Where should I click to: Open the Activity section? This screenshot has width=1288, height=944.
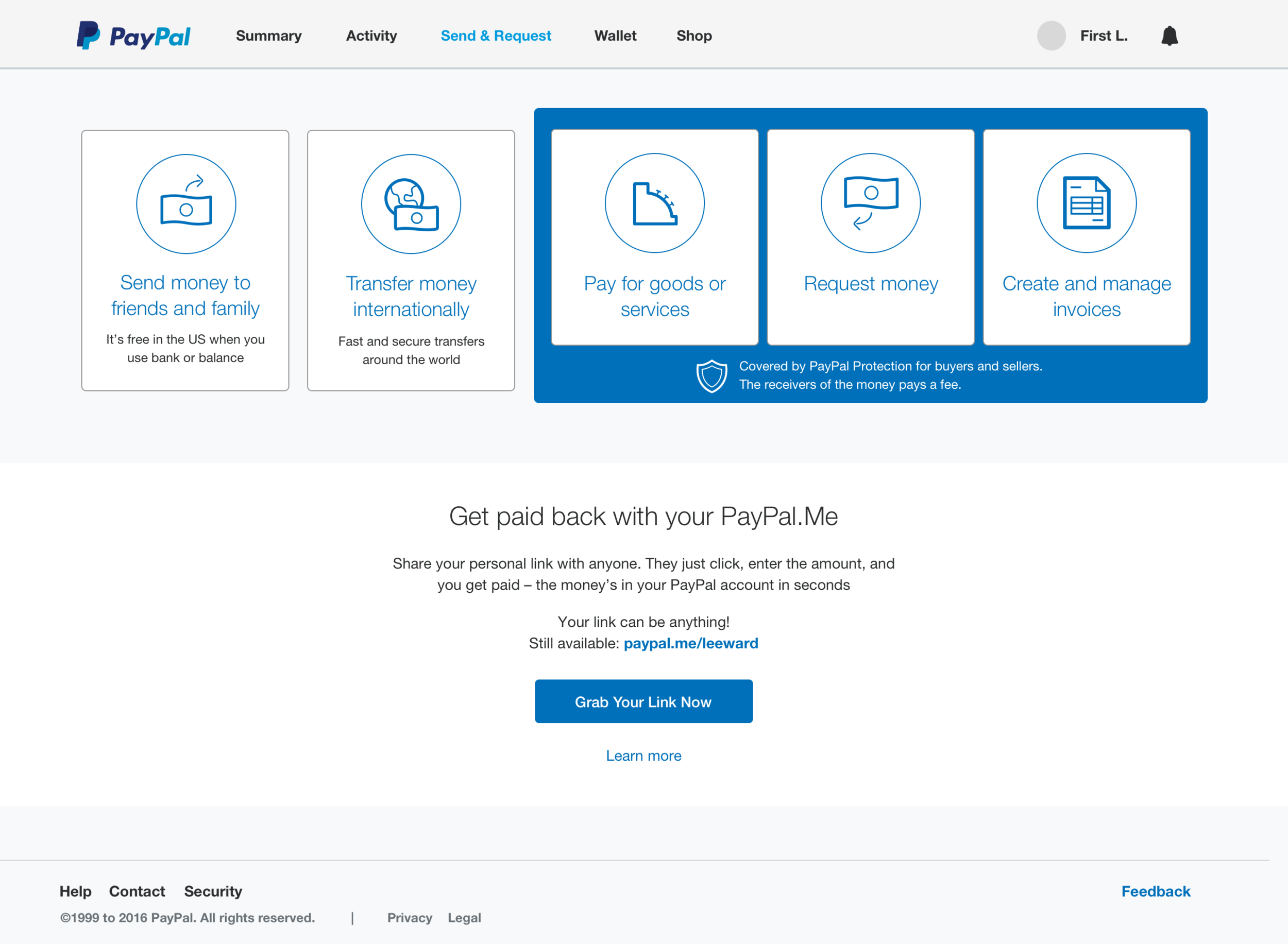point(371,36)
